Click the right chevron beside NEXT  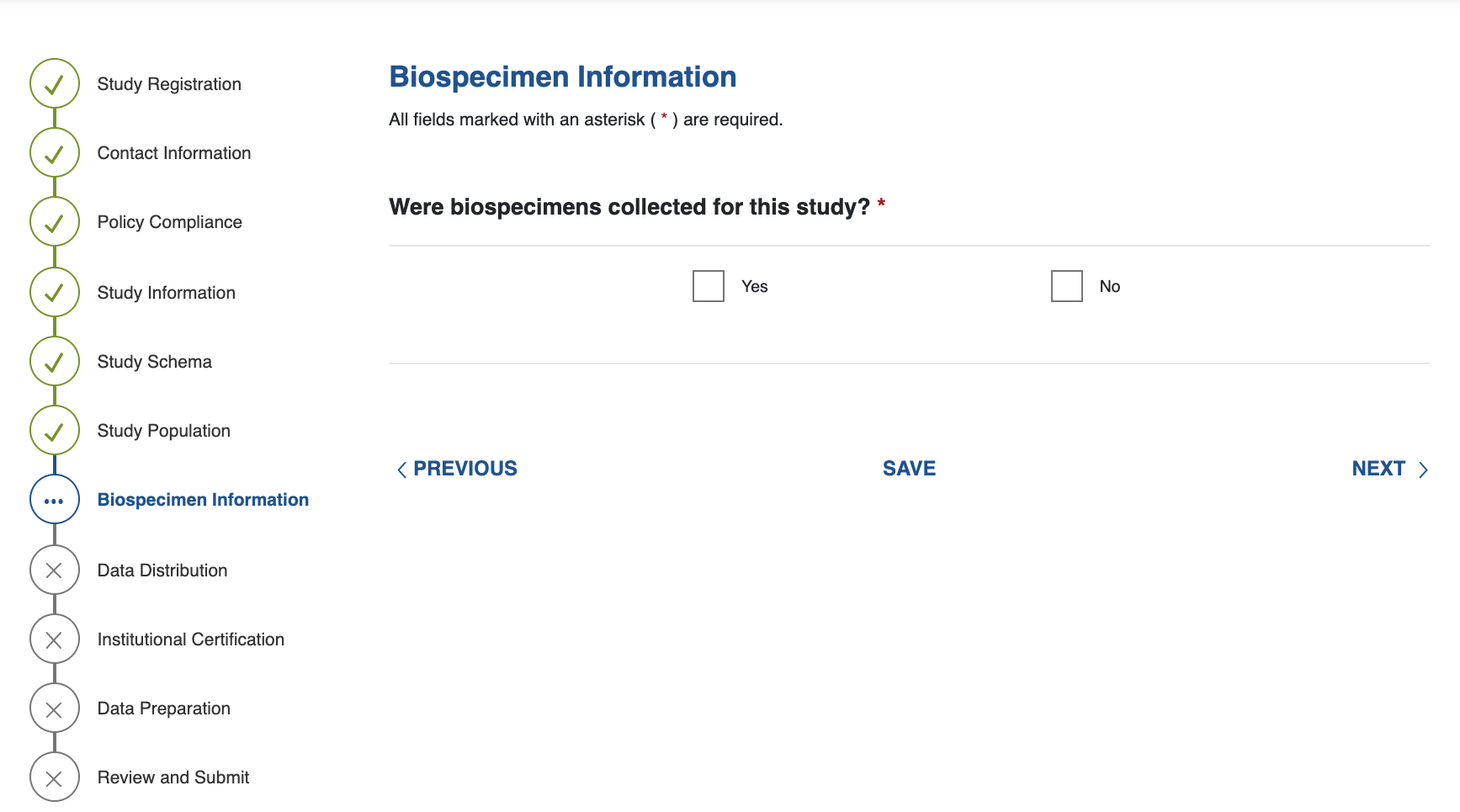point(1423,470)
